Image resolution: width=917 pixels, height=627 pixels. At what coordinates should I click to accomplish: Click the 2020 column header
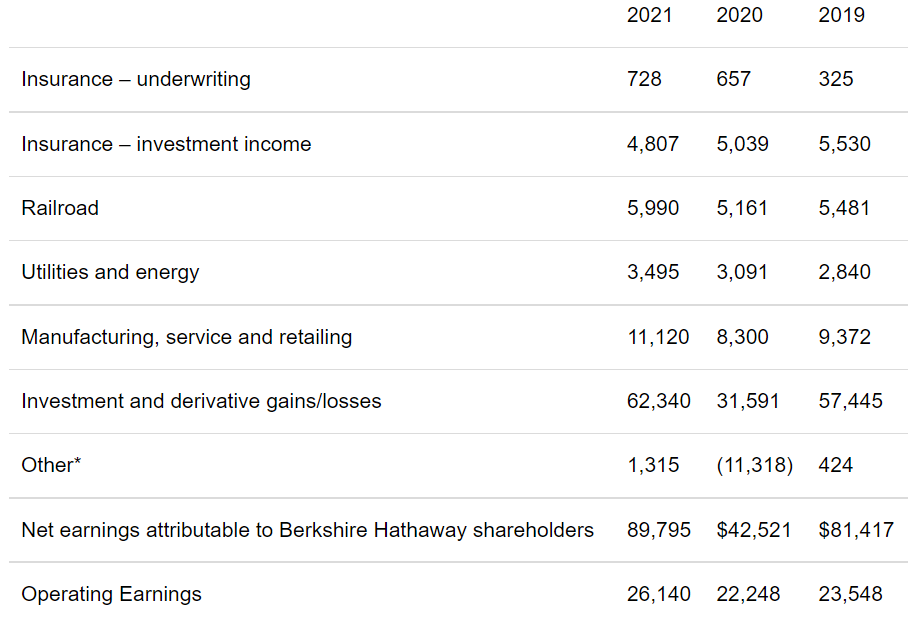coord(739,15)
